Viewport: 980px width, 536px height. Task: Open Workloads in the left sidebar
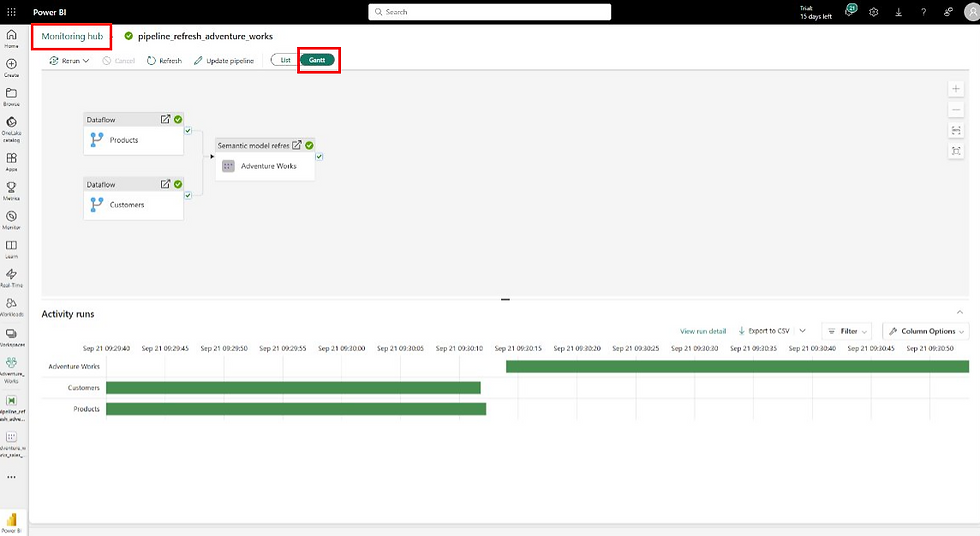[x=11, y=307]
